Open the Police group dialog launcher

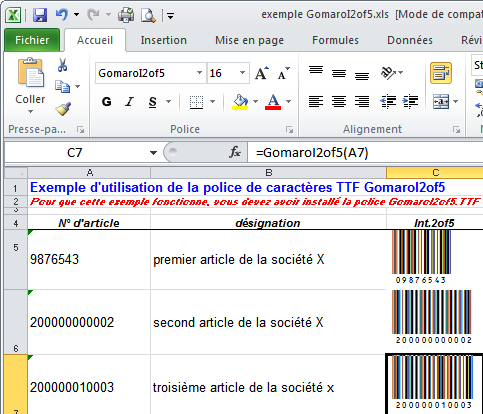[x=289, y=130]
